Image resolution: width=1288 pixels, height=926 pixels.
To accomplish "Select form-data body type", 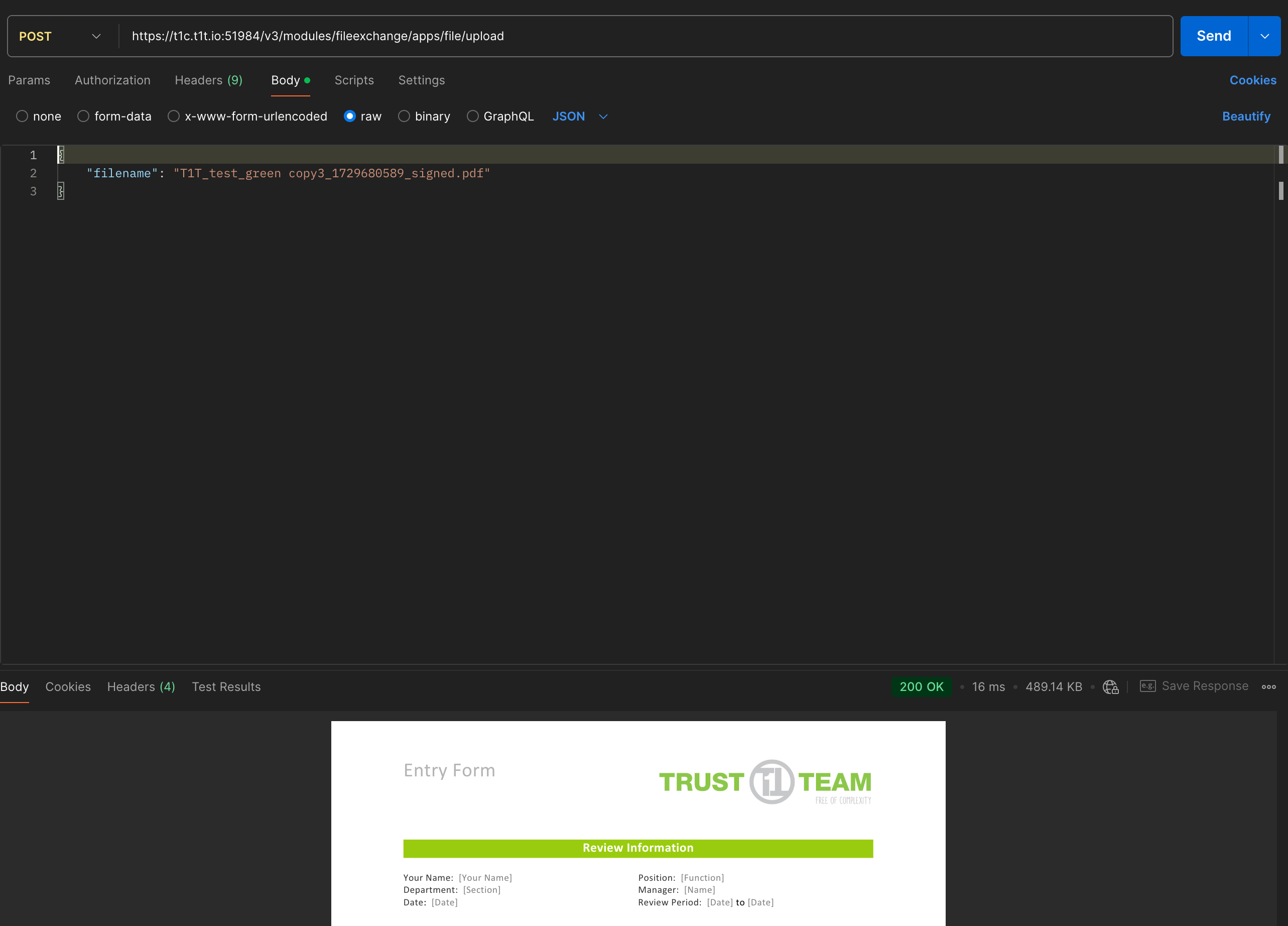I will (83, 117).
